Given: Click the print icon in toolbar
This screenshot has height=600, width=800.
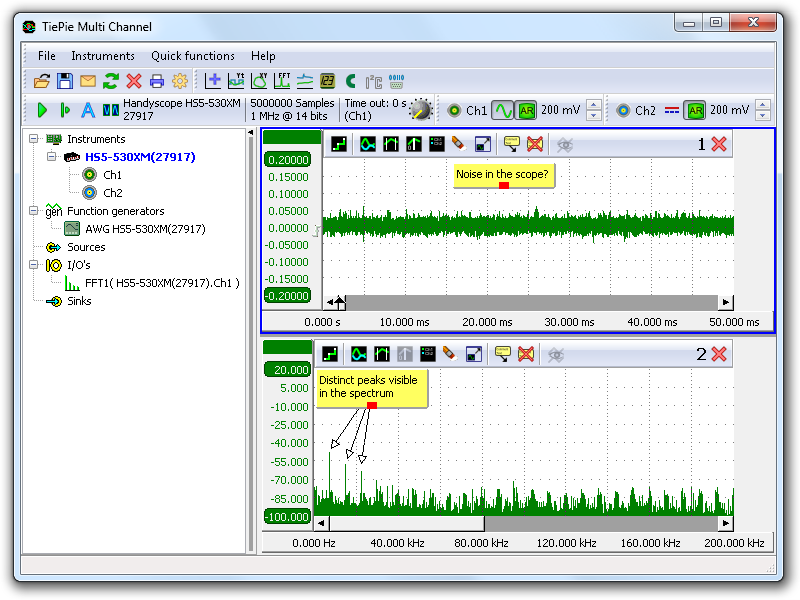Looking at the screenshot, I should [157, 81].
